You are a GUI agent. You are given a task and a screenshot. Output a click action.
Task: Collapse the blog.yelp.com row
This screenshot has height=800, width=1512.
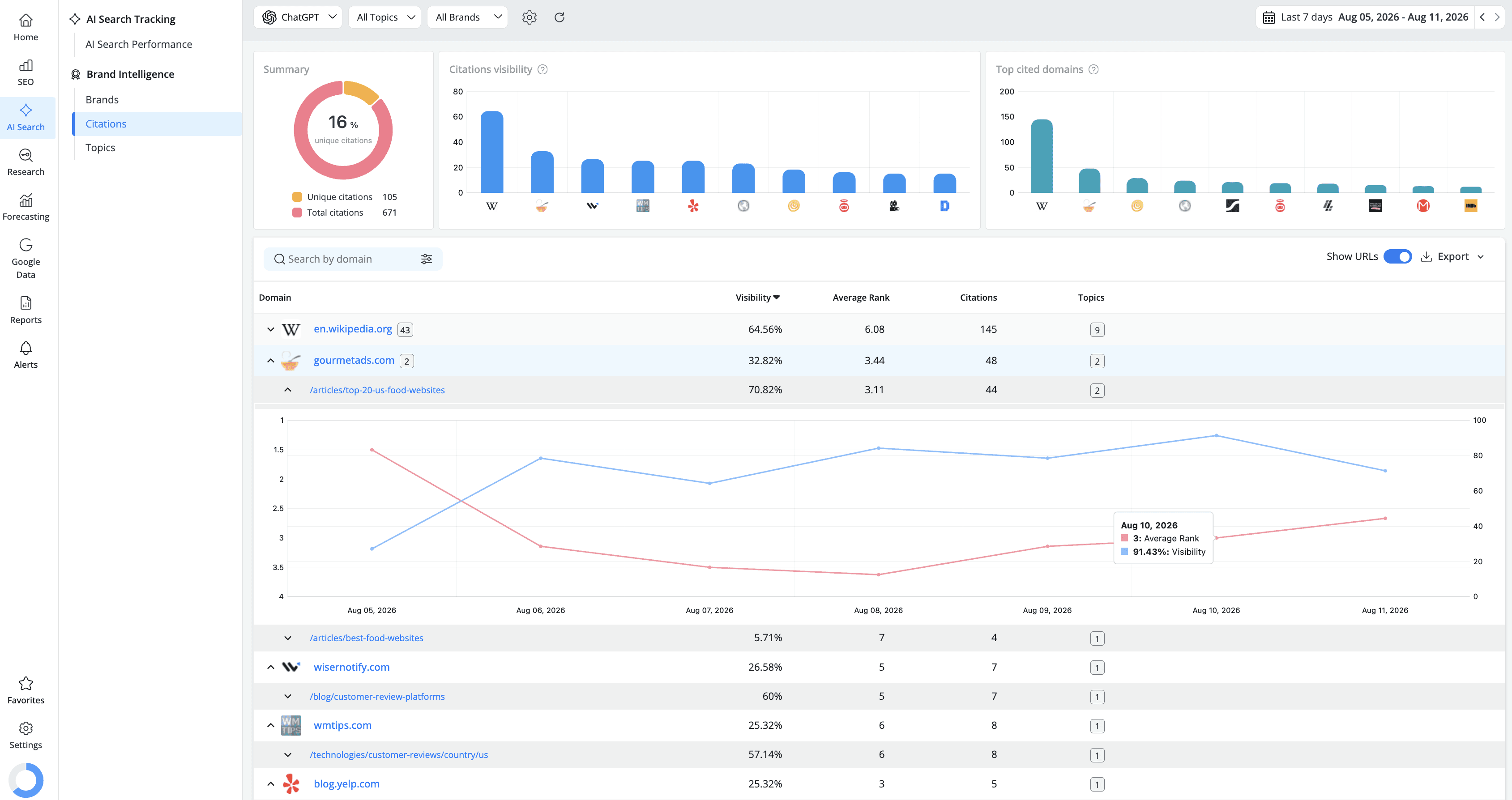pyautogui.click(x=271, y=783)
